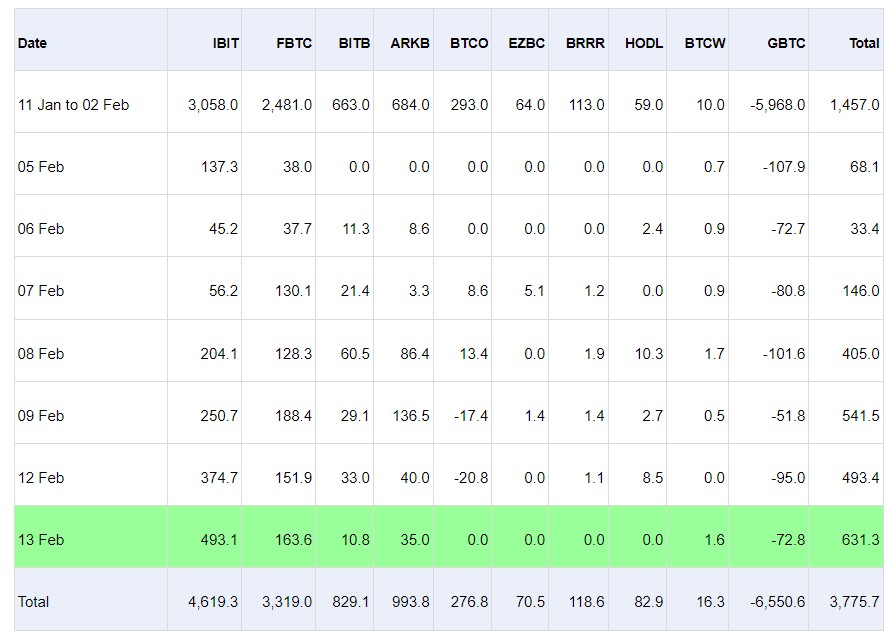Select the Total row label at bottom

pyautogui.click(x=33, y=601)
